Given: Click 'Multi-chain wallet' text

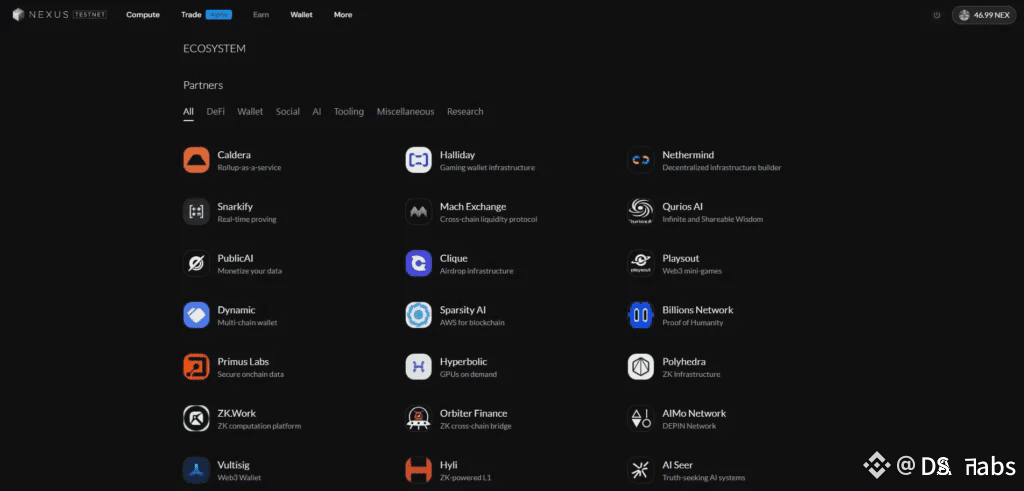Looking at the screenshot, I should [248, 323].
